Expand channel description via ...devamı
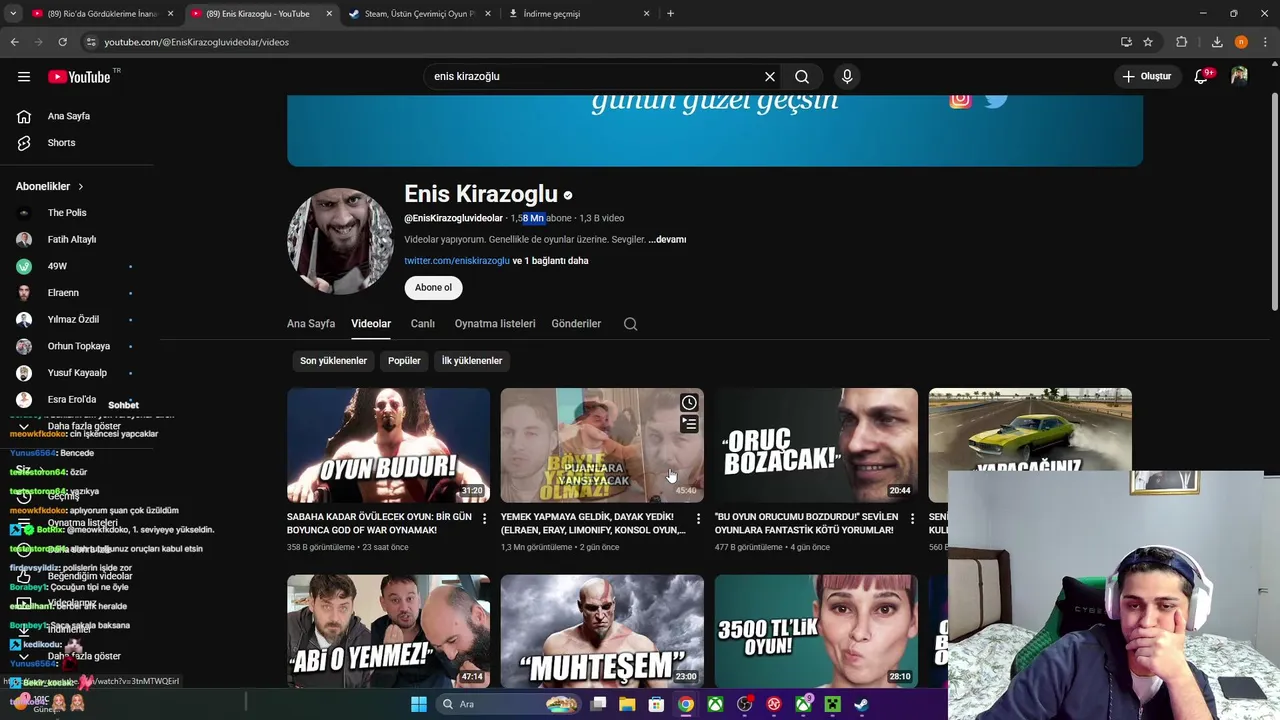 point(667,240)
